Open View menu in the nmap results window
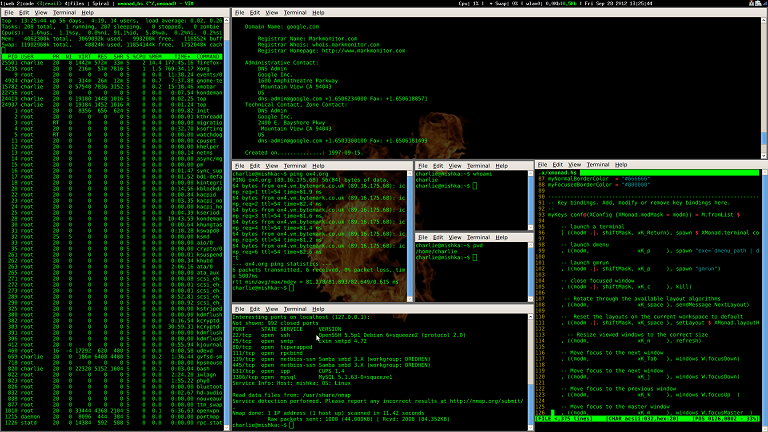 coord(271,310)
